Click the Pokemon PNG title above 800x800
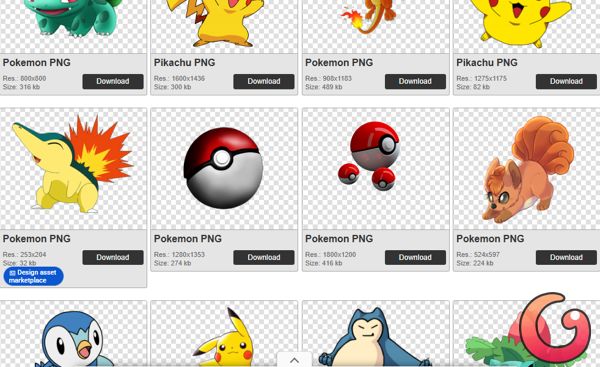600x367 pixels. [x=37, y=63]
